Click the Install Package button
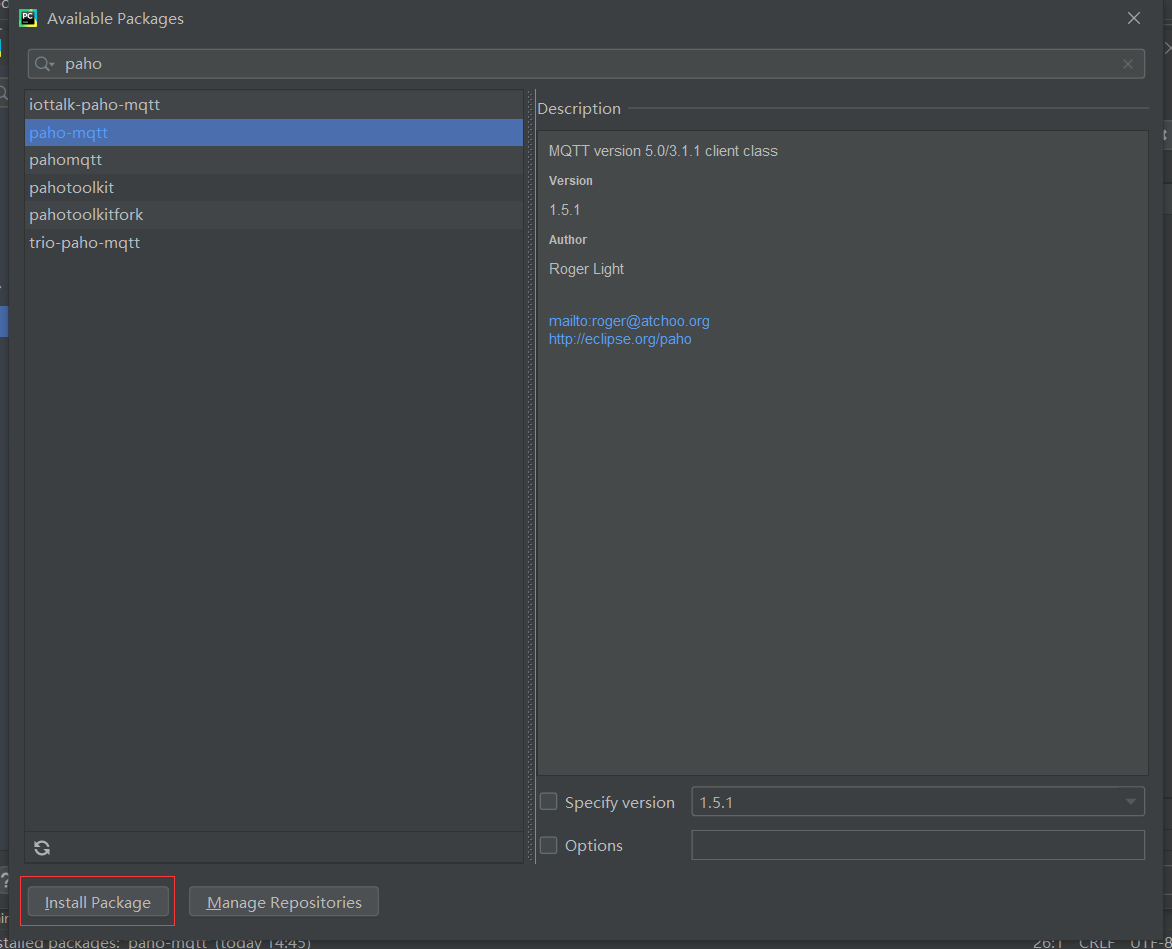 pyautogui.click(x=98, y=902)
